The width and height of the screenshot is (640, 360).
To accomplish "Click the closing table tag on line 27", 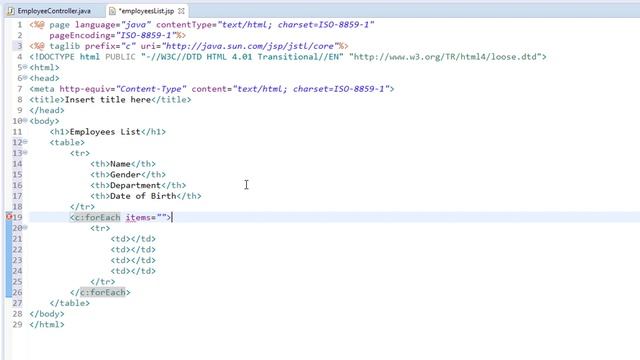I will pyautogui.click(x=69, y=303).
